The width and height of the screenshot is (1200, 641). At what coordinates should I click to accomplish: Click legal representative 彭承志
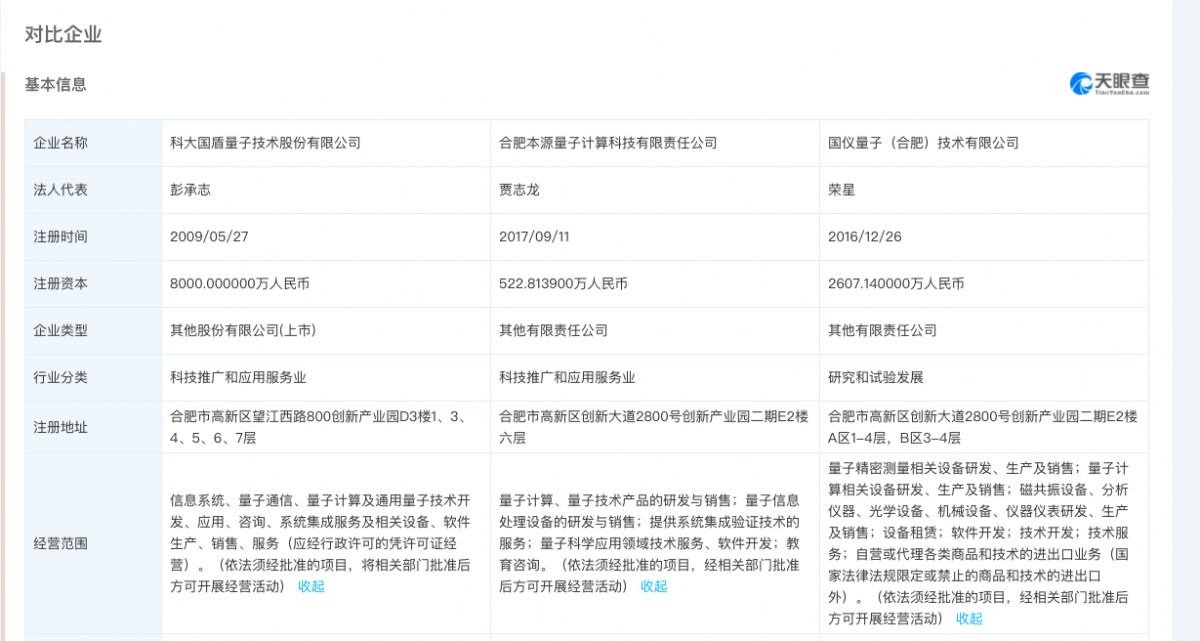191,190
